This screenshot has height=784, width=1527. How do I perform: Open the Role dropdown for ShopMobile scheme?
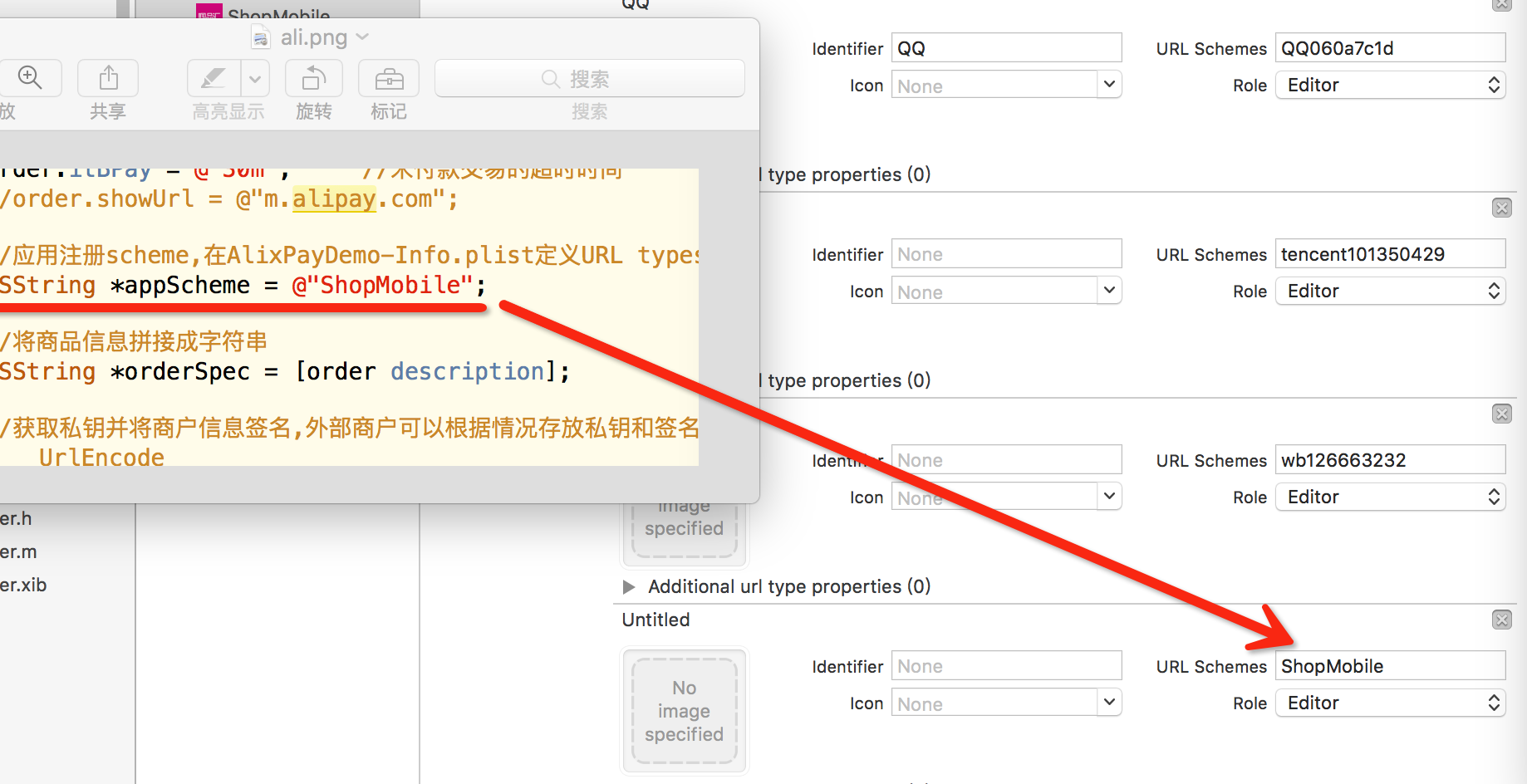[x=1390, y=703]
